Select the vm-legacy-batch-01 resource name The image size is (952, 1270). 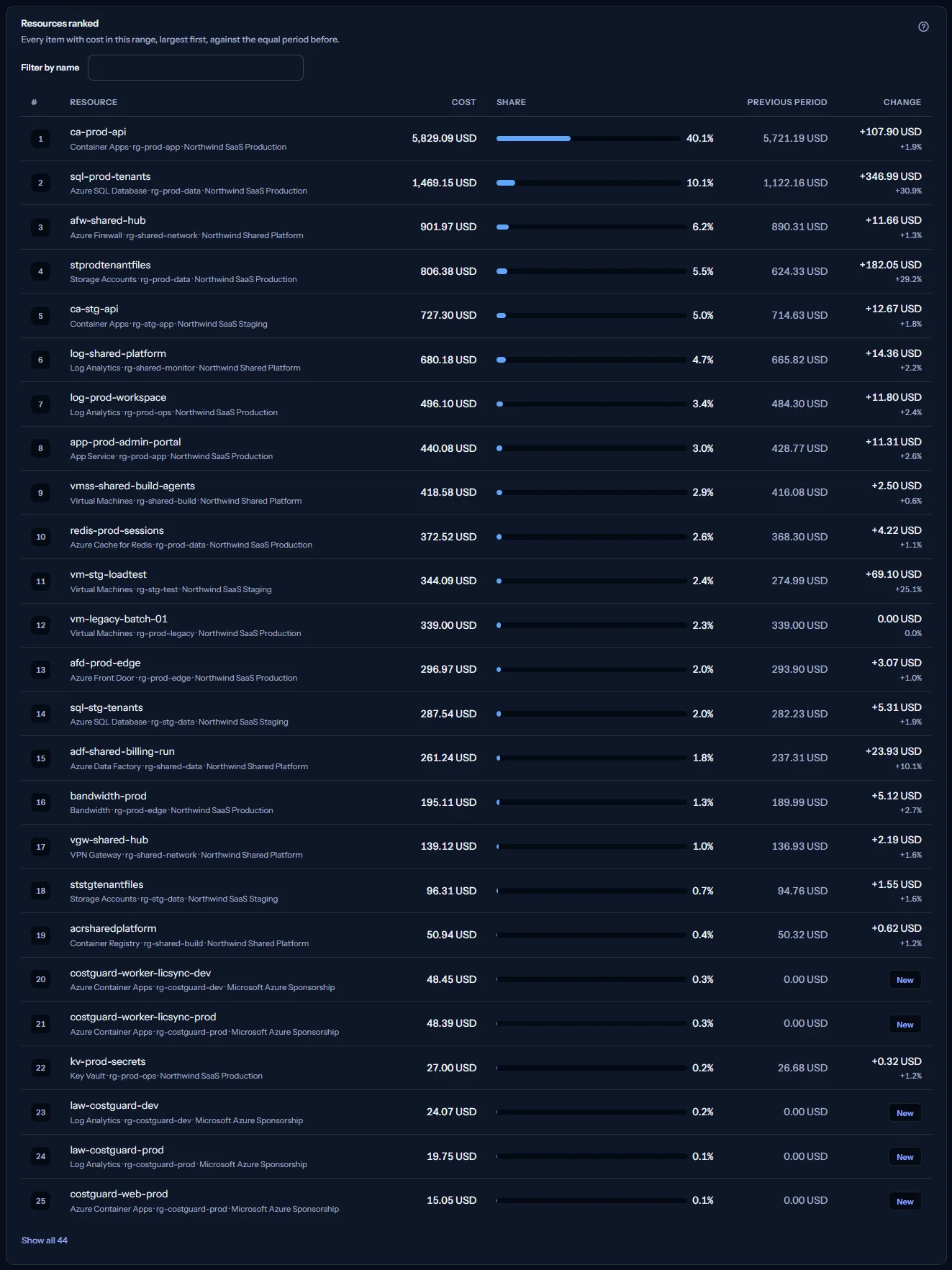click(x=119, y=619)
